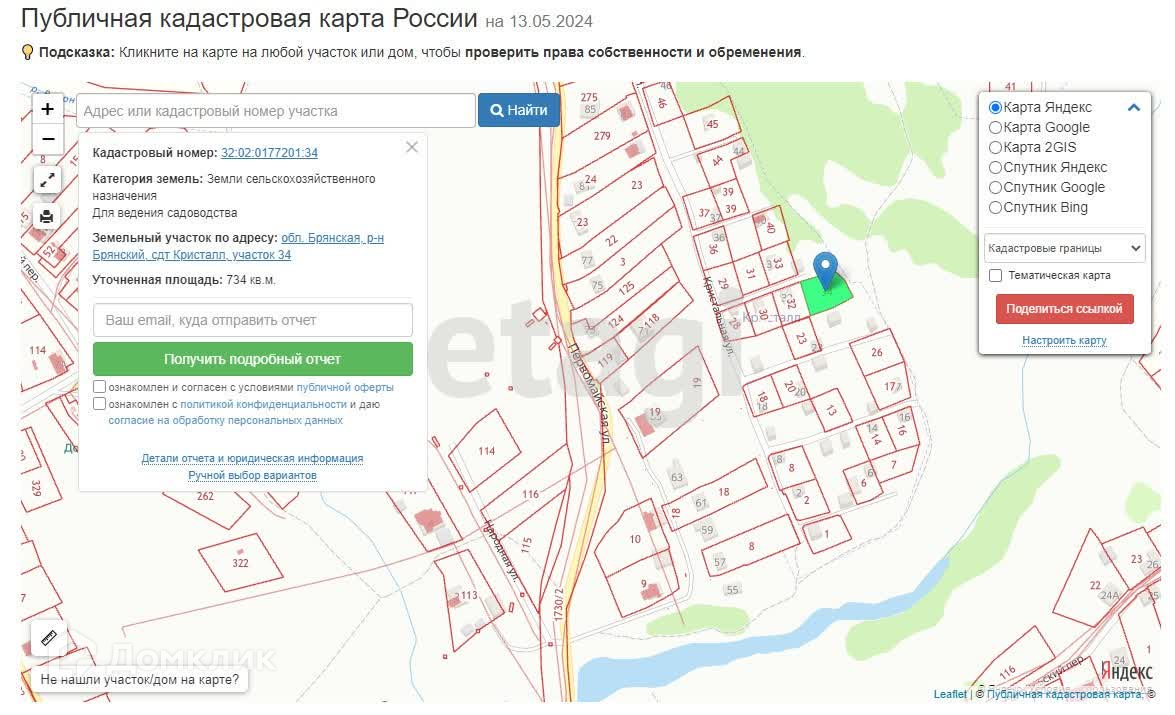1175x715 pixels.
Task: Focus the address or cadastral number field
Action: click(x=276, y=111)
